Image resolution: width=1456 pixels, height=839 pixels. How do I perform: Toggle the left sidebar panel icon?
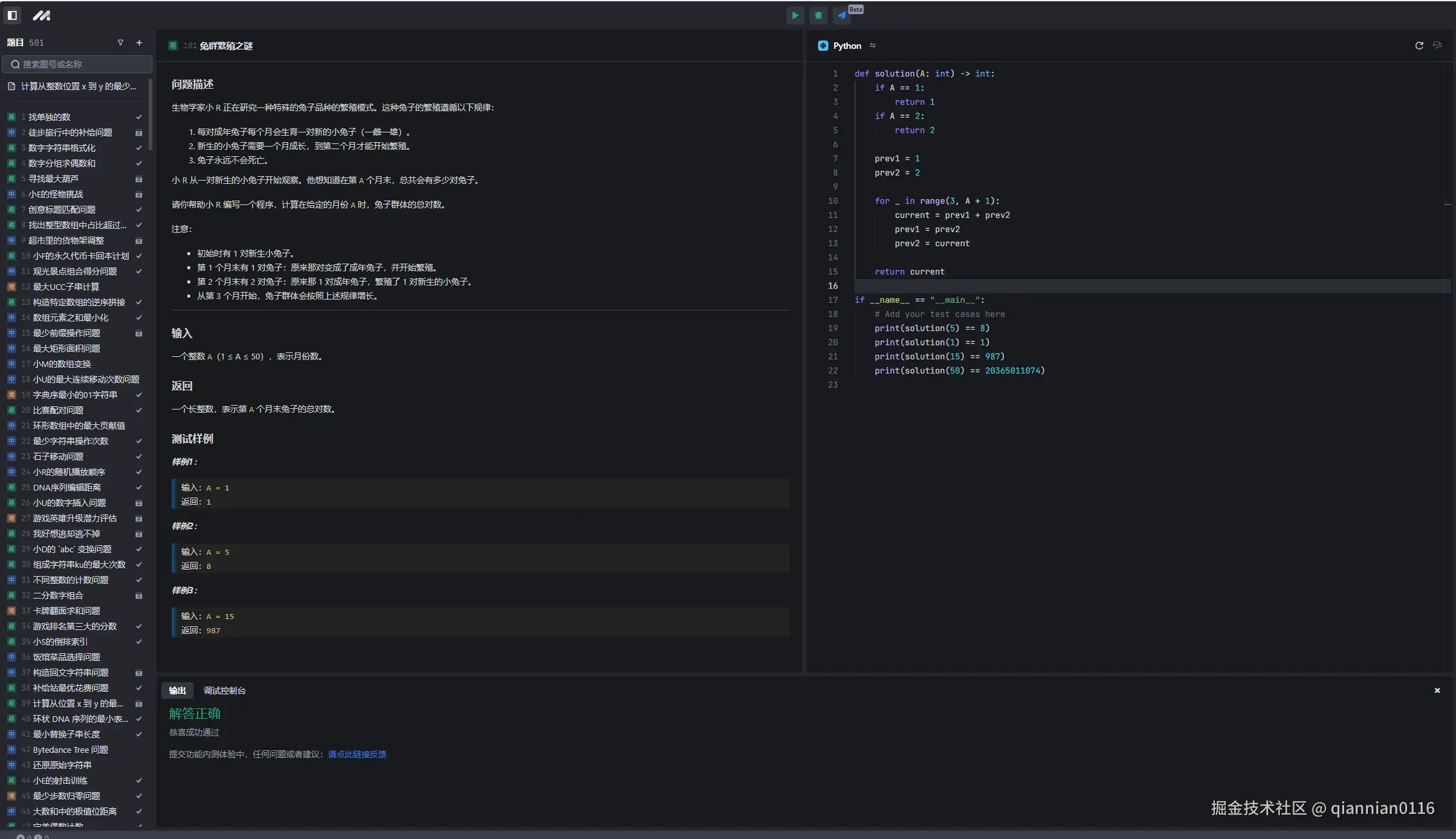pyautogui.click(x=12, y=15)
